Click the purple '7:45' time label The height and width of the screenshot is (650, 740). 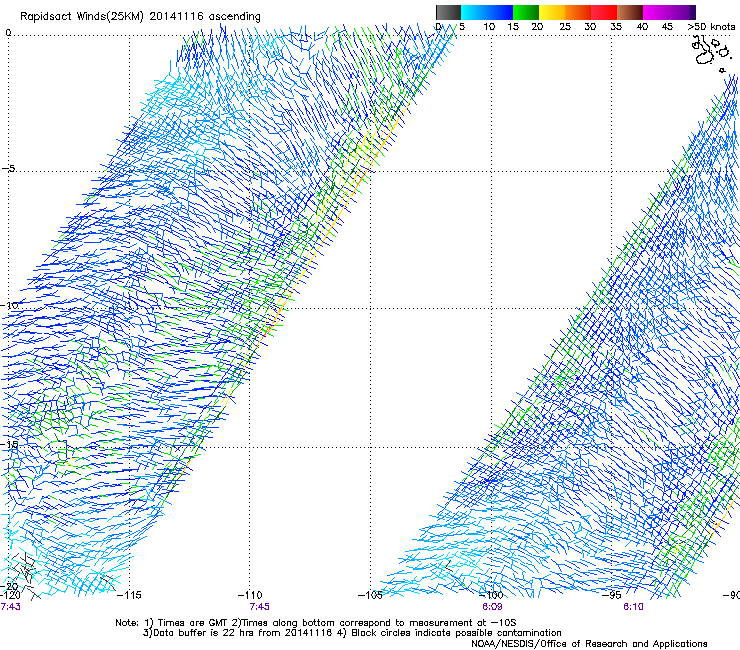coord(259,607)
